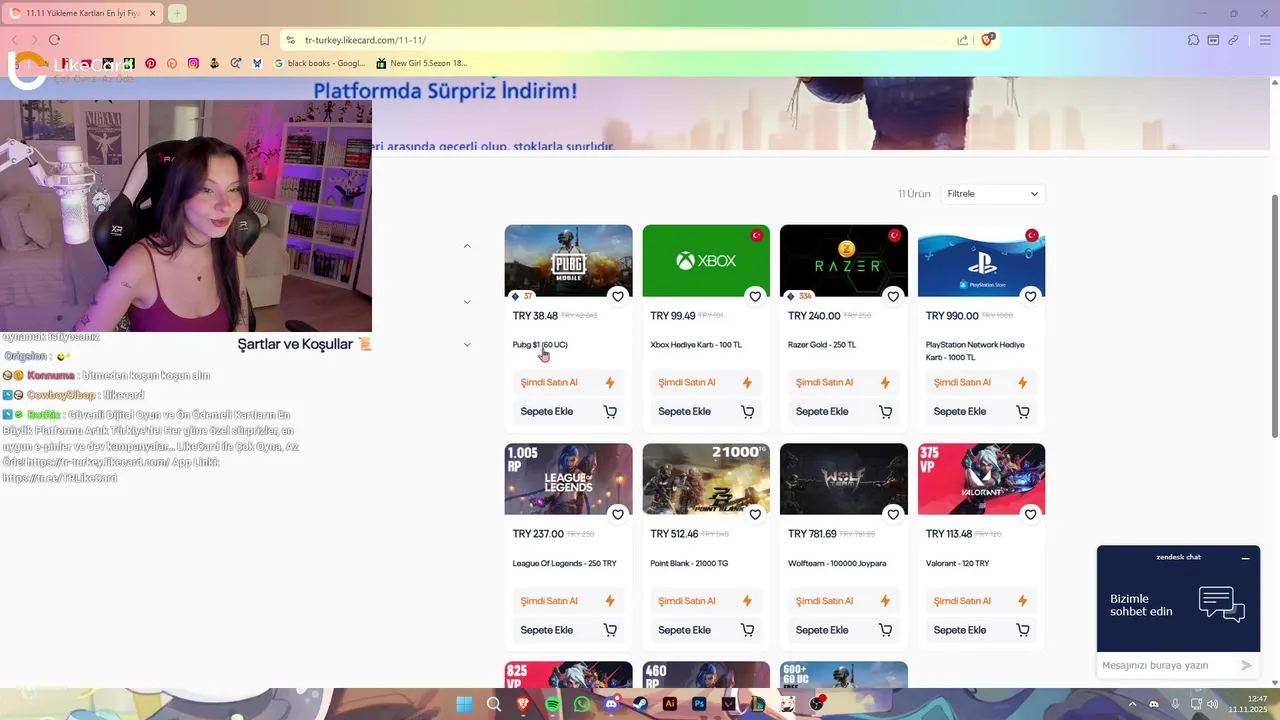Viewport: 1280px width, 720px height.
Task: Open the PUBG Mobile product image
Action: point(568,260)
